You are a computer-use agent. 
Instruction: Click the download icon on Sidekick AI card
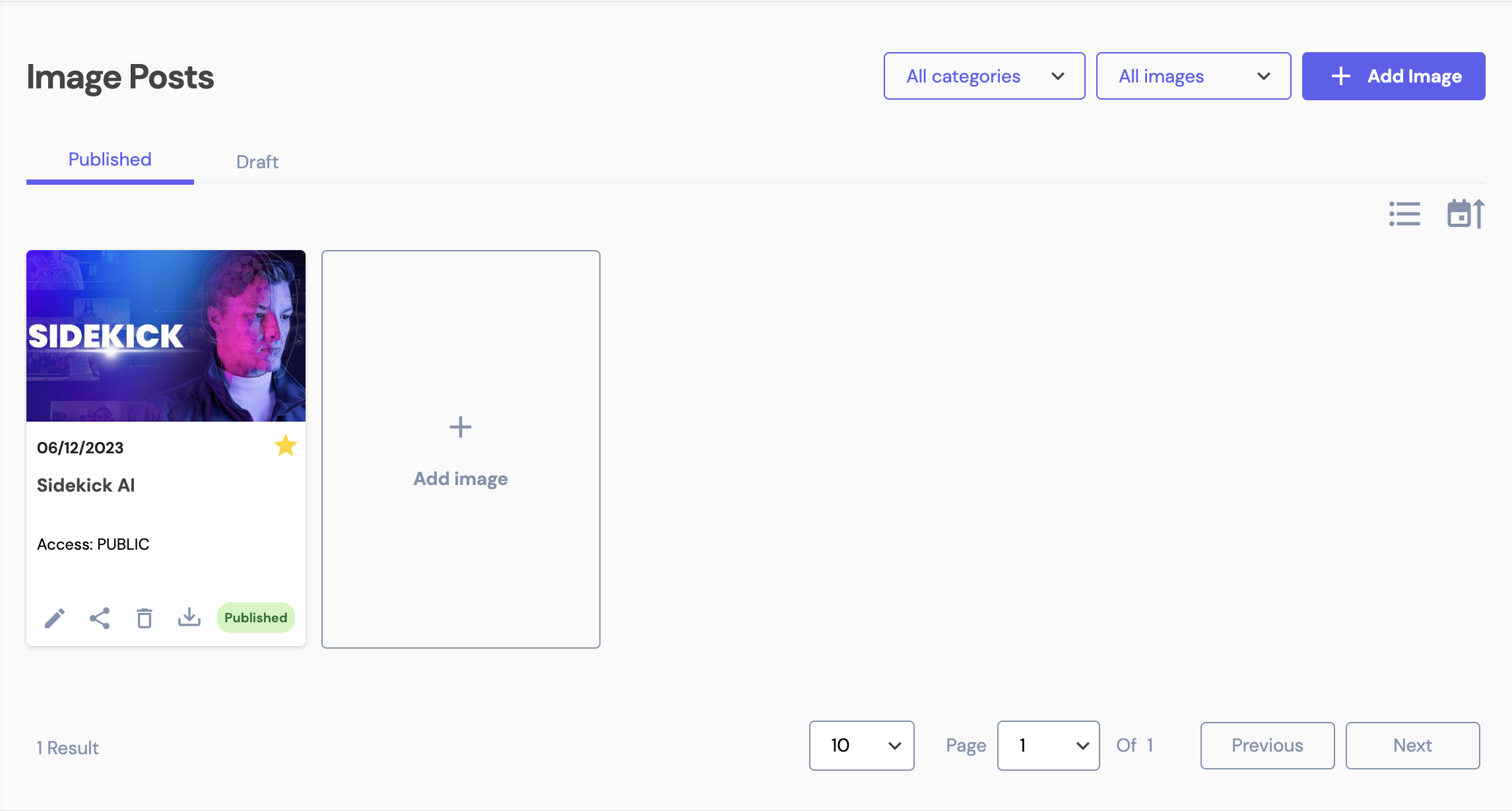(x=189, y=617)
